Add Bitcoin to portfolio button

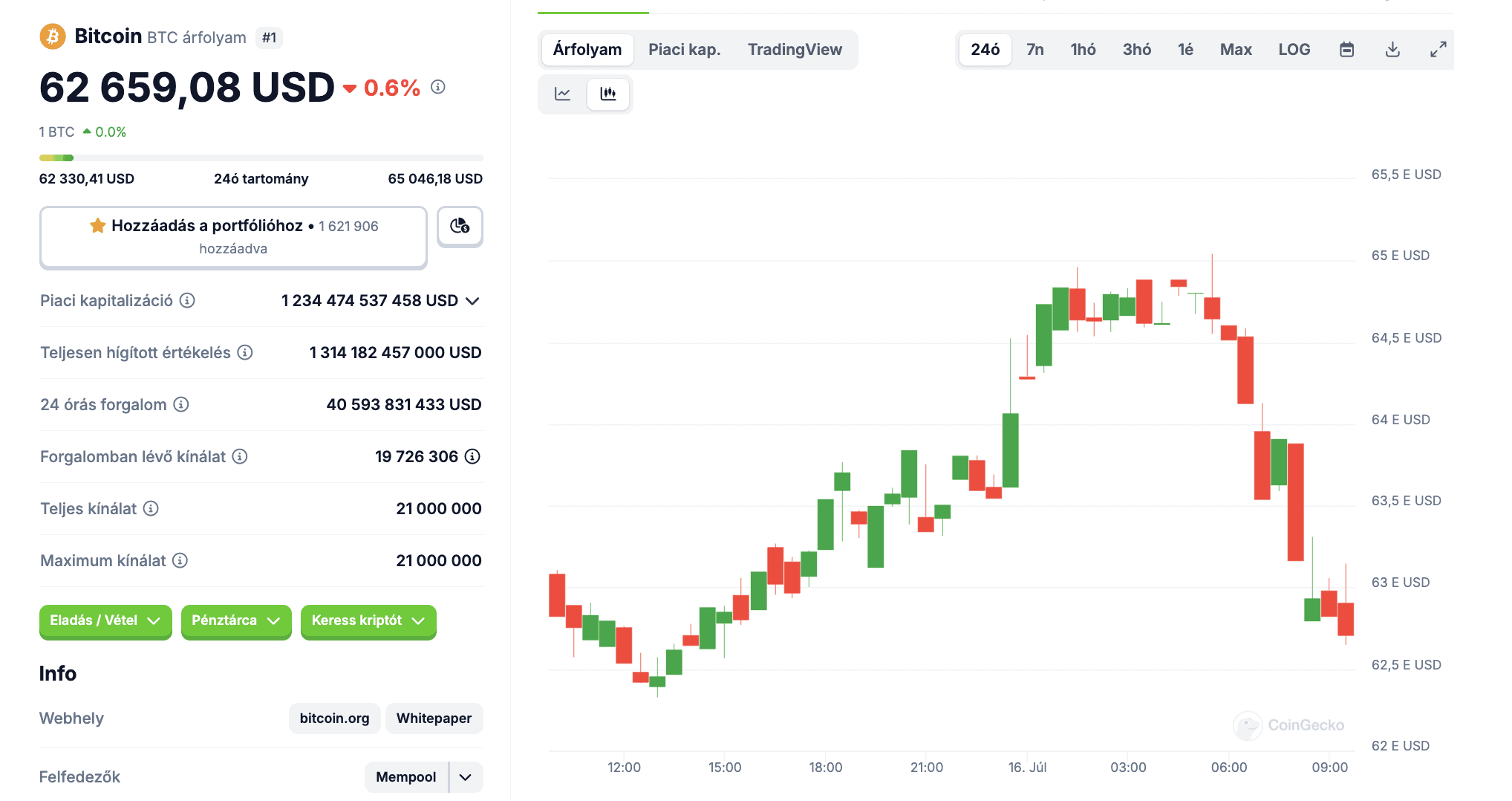[233, 237]
